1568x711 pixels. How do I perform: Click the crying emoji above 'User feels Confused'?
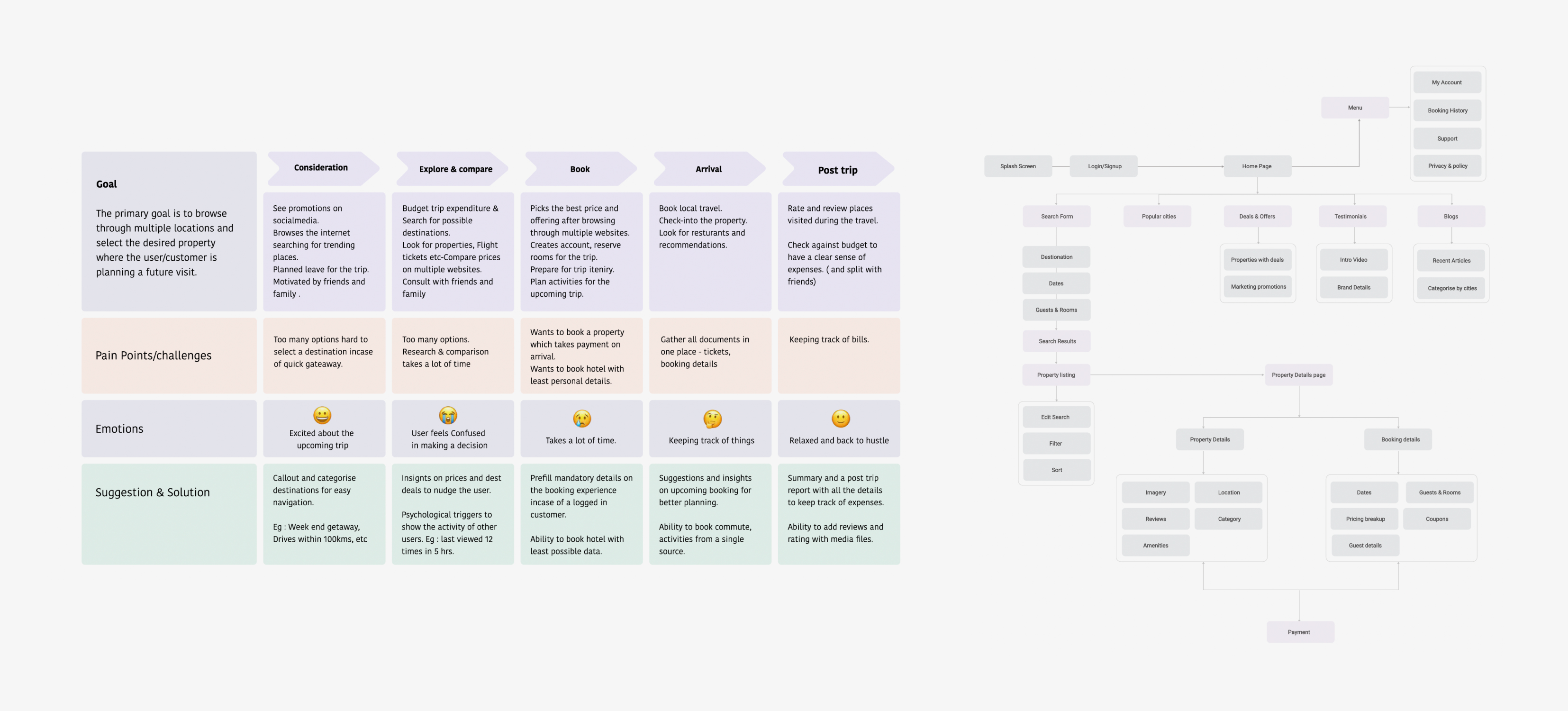pos(448,415)
